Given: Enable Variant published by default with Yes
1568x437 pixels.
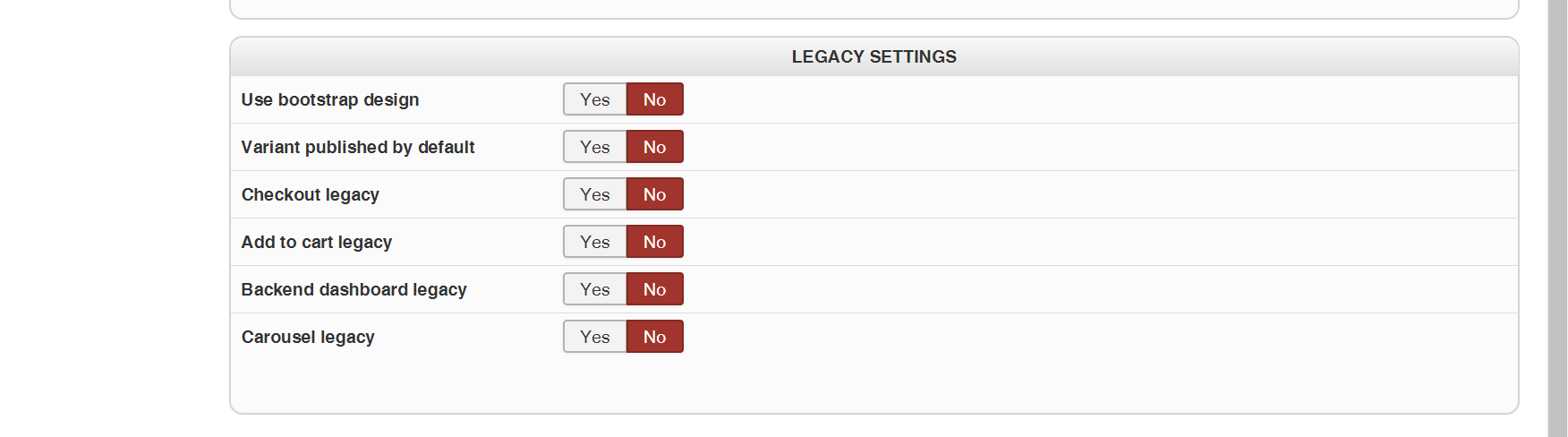Looking at the screenshot, I should [x=595, y=147].
